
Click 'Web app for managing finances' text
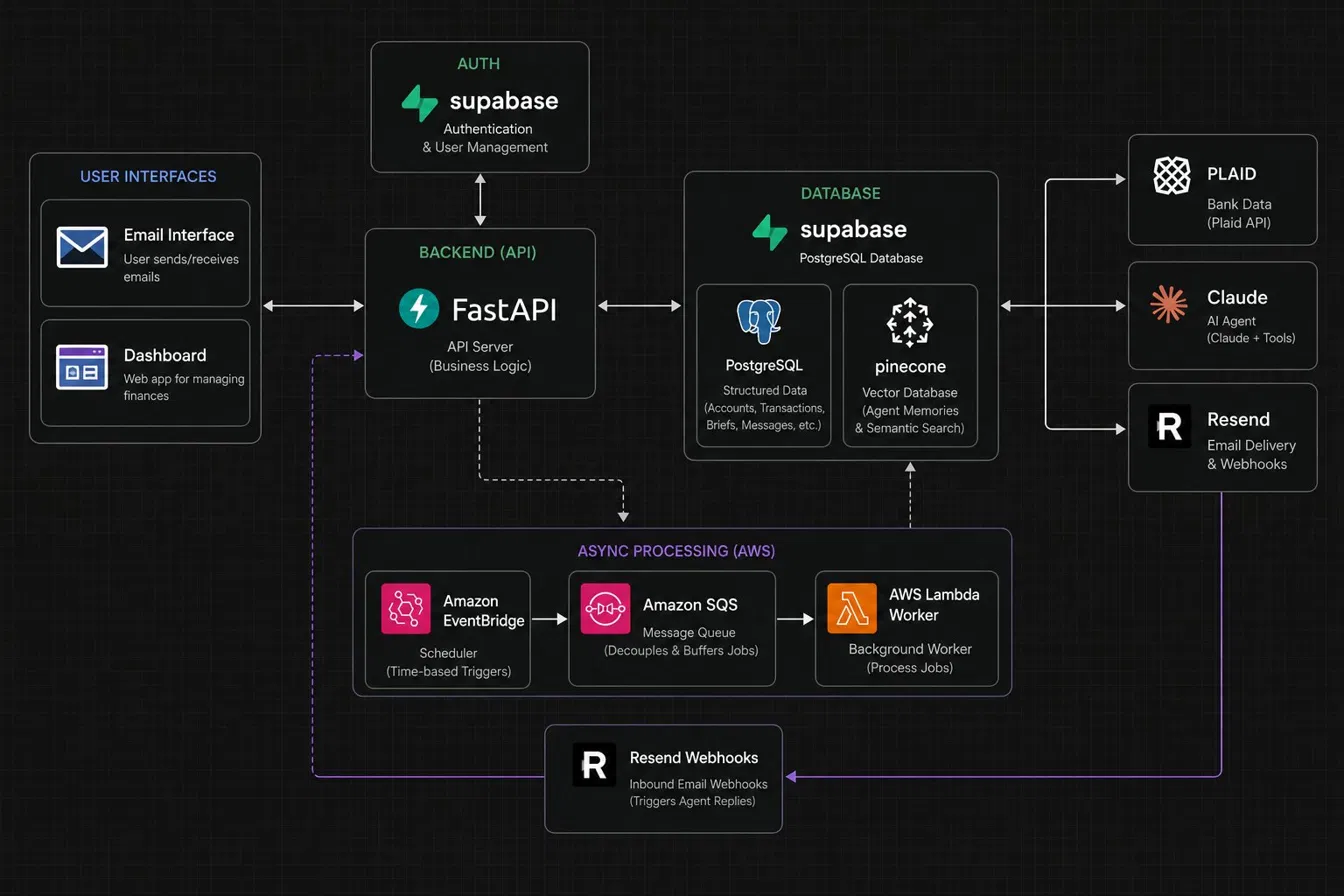tap(184, 388)
